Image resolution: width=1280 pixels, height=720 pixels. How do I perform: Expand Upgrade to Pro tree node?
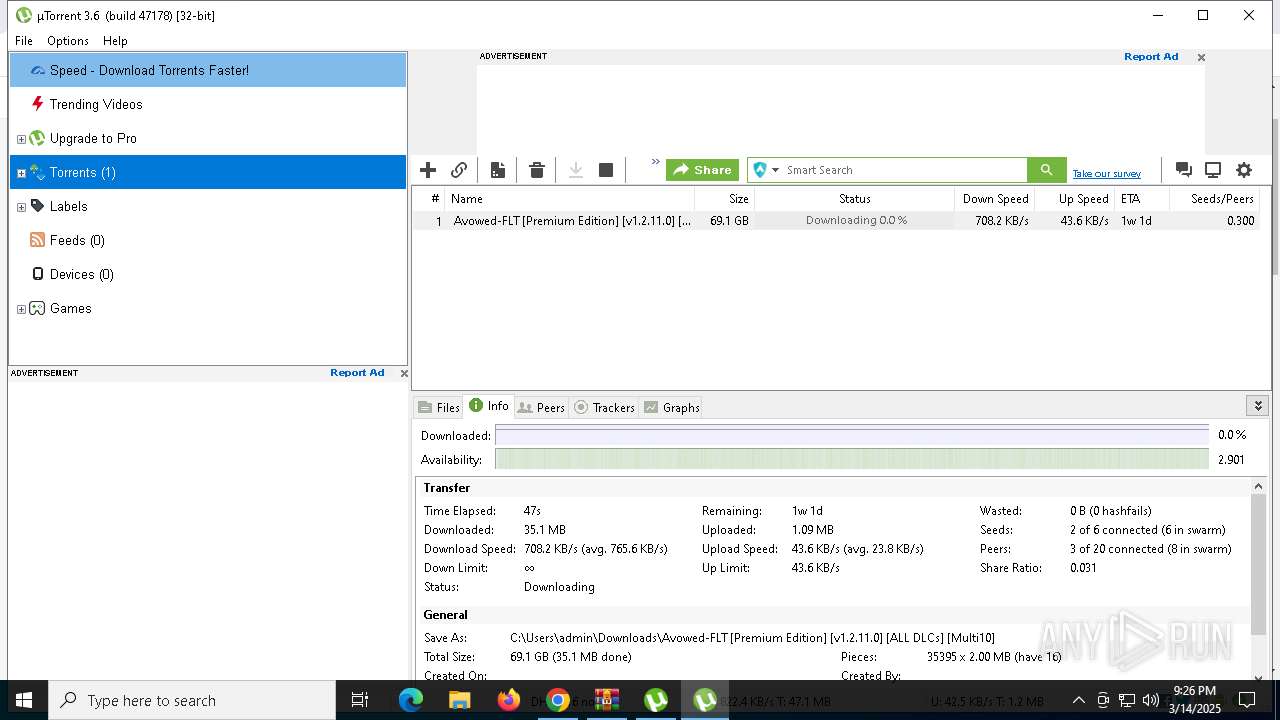pos(21,139)
